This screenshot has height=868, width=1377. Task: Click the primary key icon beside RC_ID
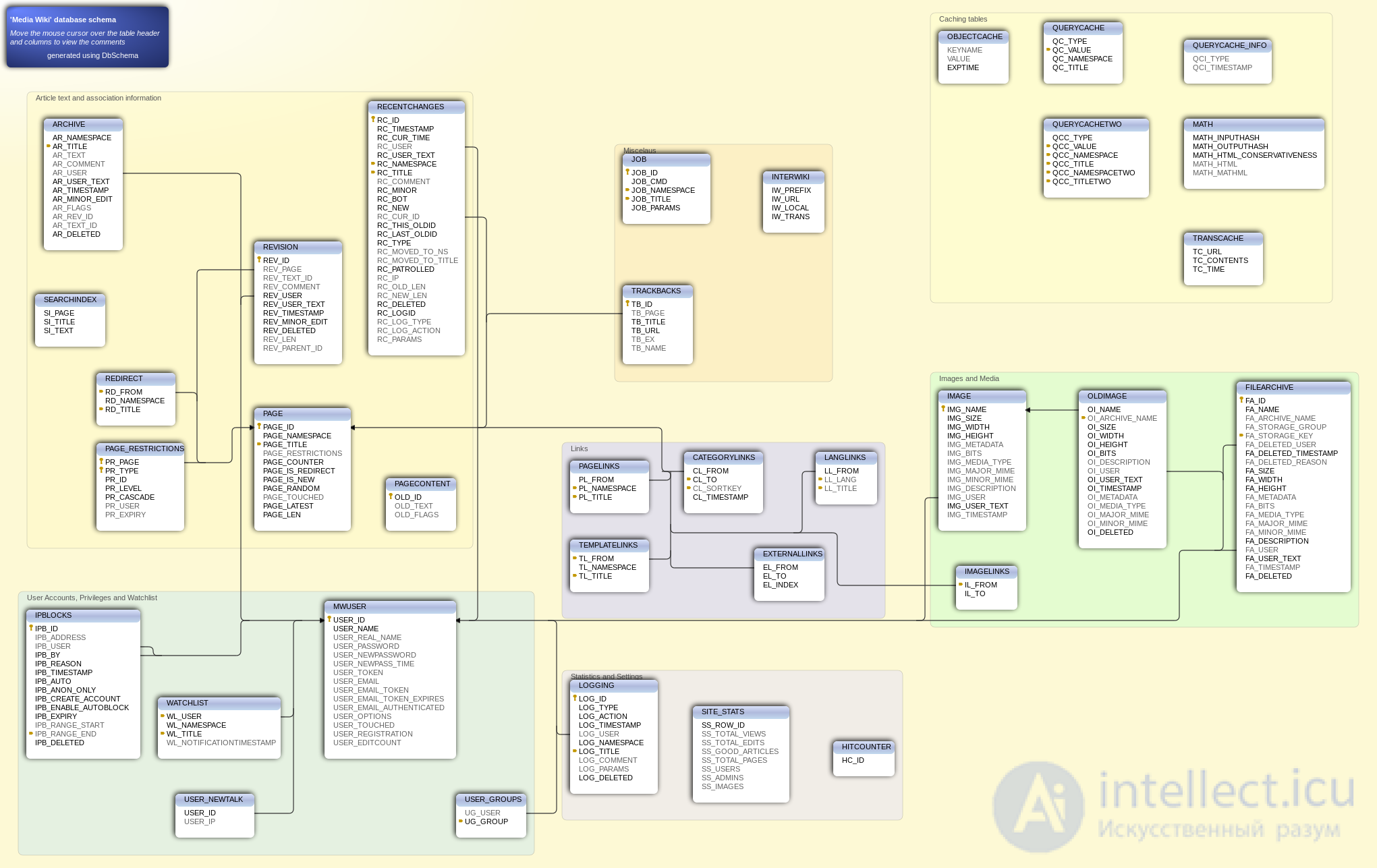pos(373,119)
